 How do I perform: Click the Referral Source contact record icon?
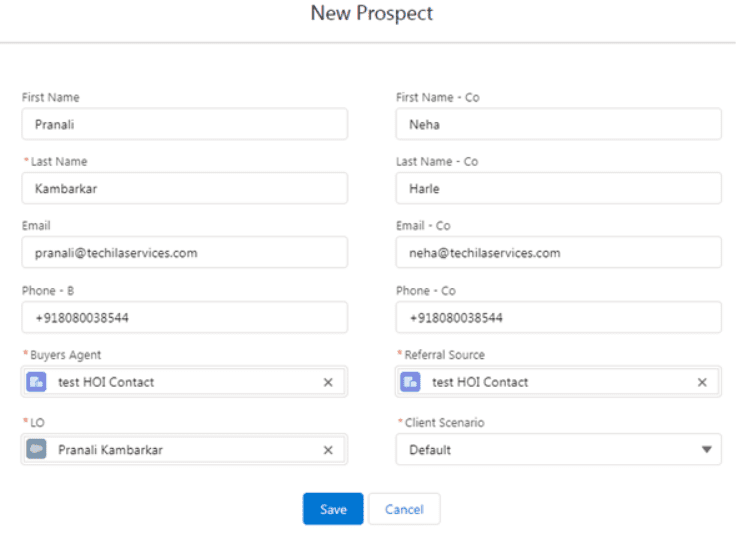pos(410,382)
